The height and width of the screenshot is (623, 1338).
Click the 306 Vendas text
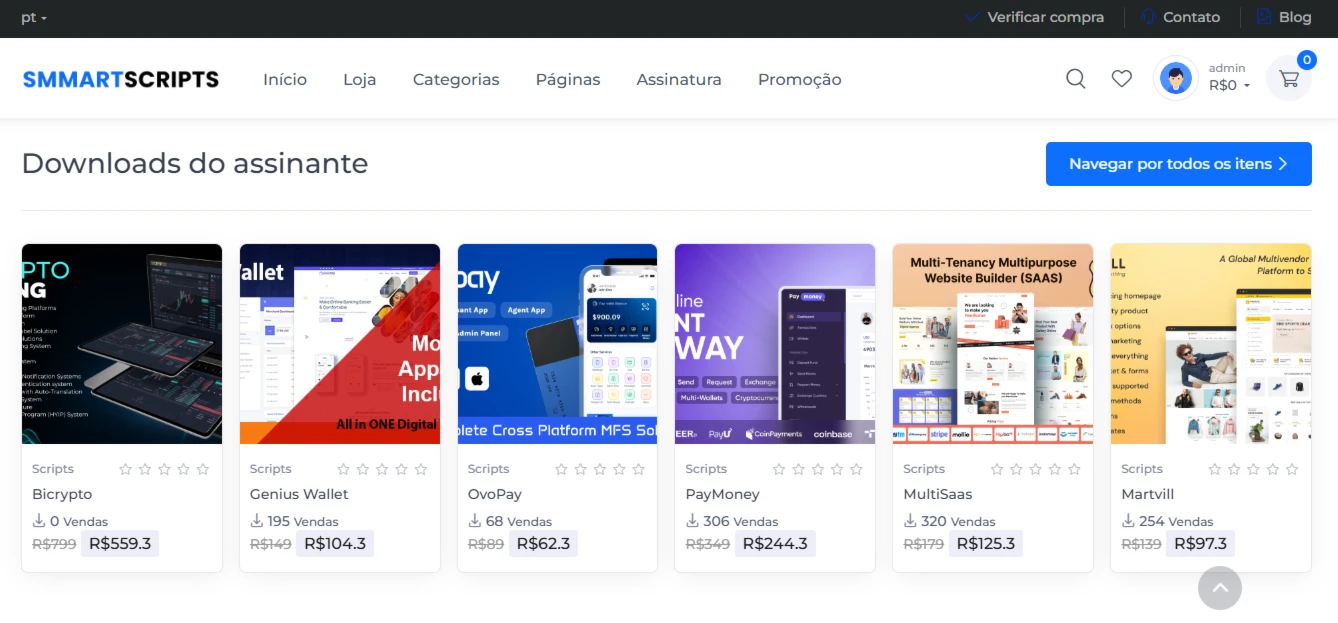click(741, 521)
